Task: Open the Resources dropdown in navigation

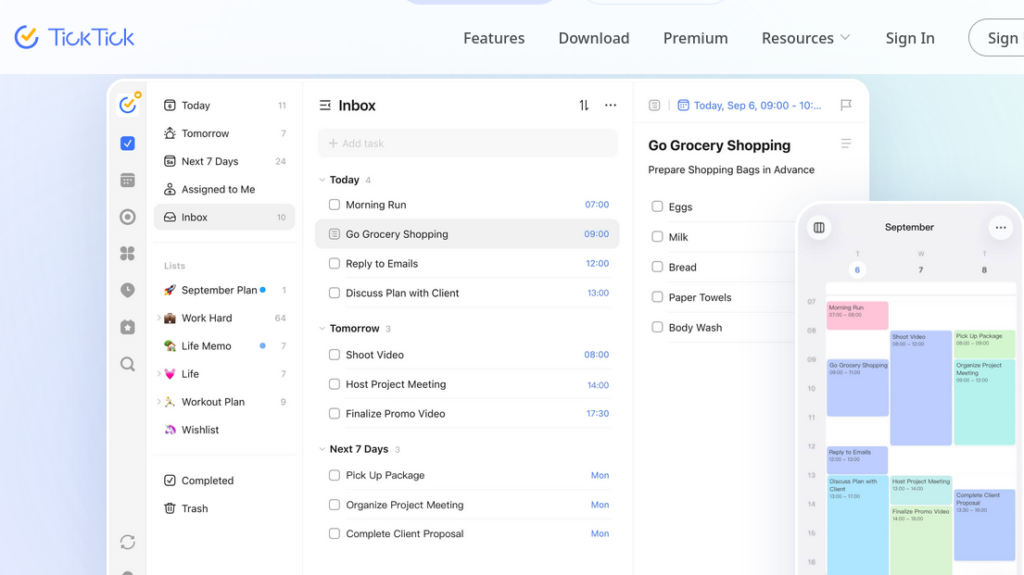Action: 806,38
